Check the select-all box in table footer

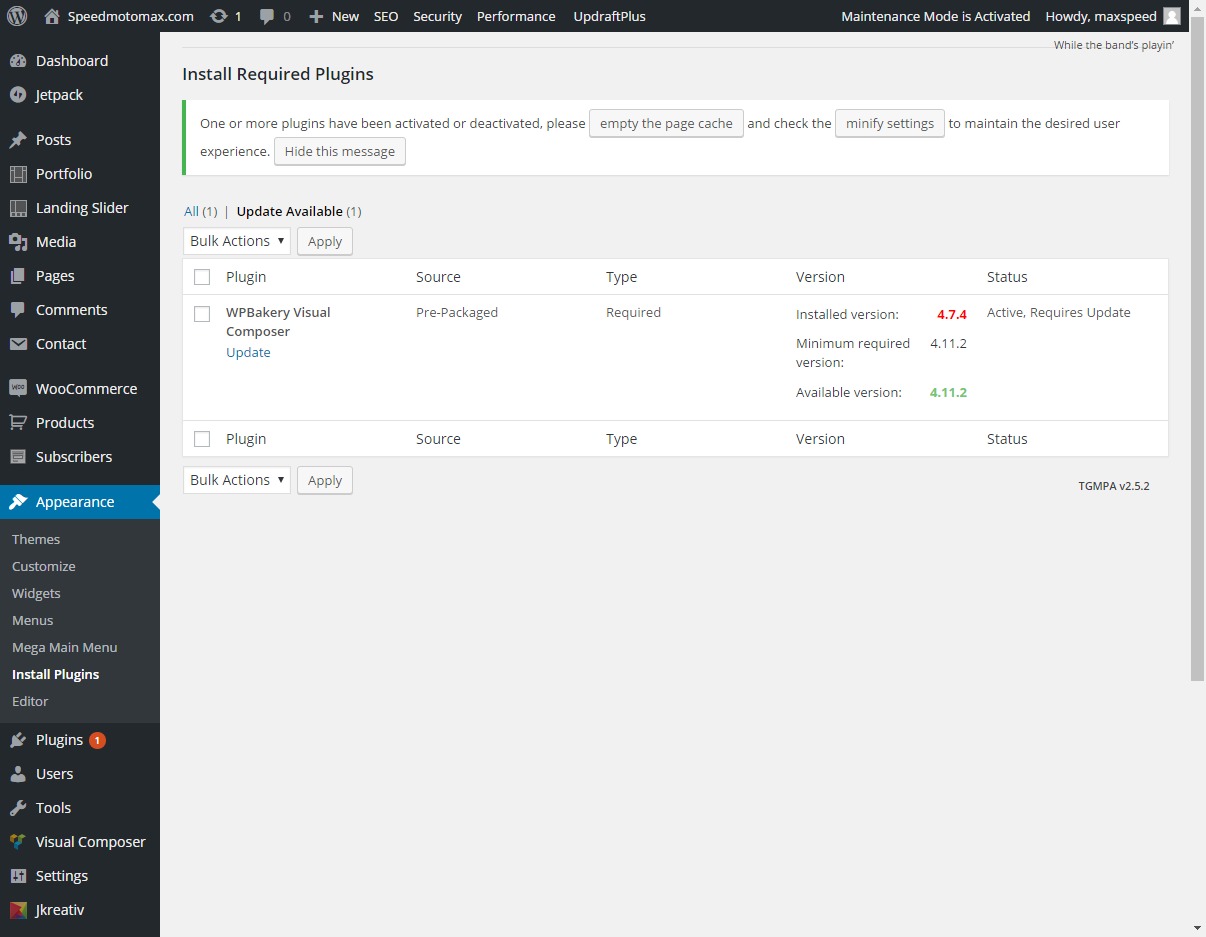point(202,439)
